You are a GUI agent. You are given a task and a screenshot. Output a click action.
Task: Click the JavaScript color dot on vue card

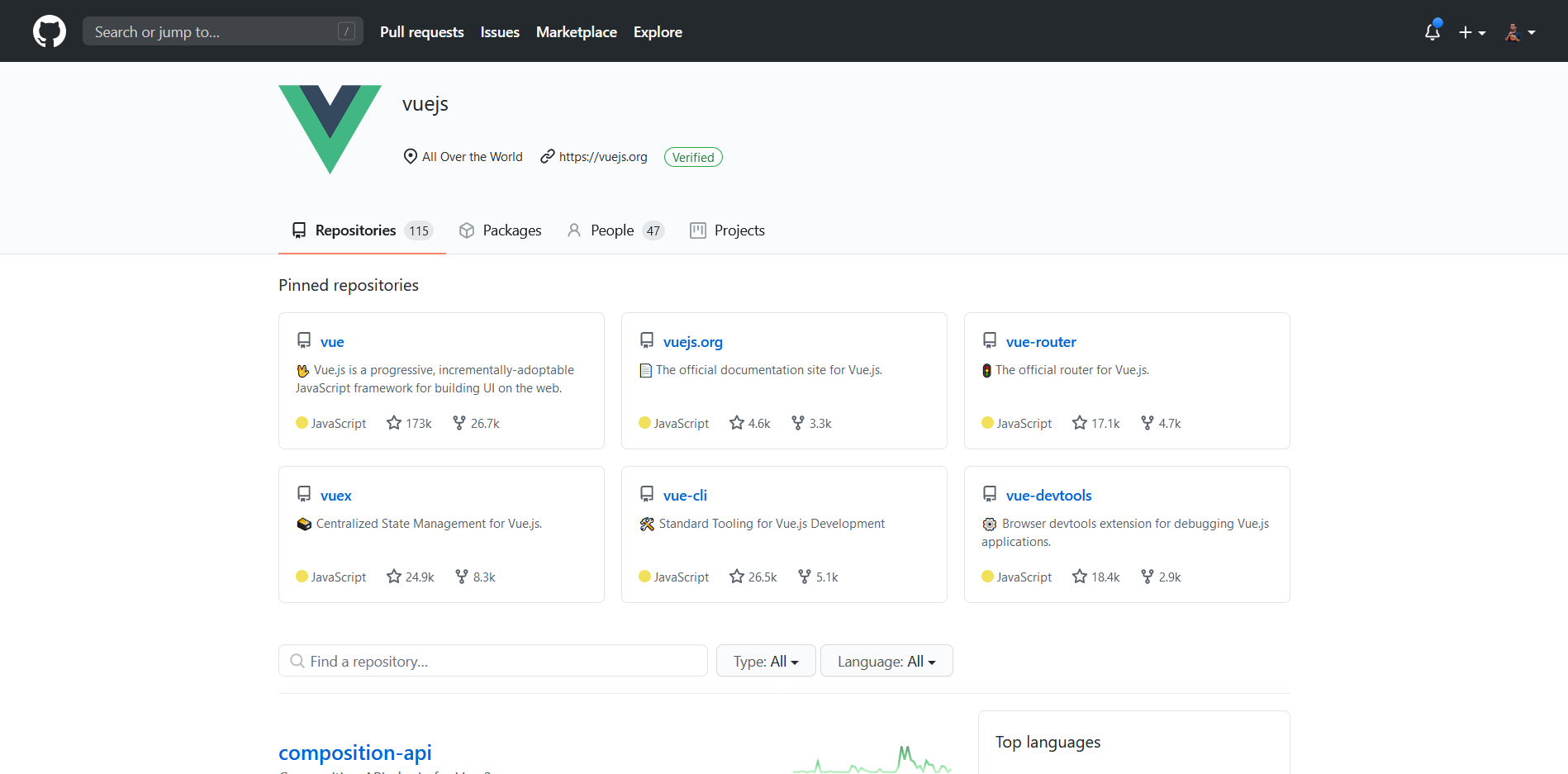click(x=302, y=423)
